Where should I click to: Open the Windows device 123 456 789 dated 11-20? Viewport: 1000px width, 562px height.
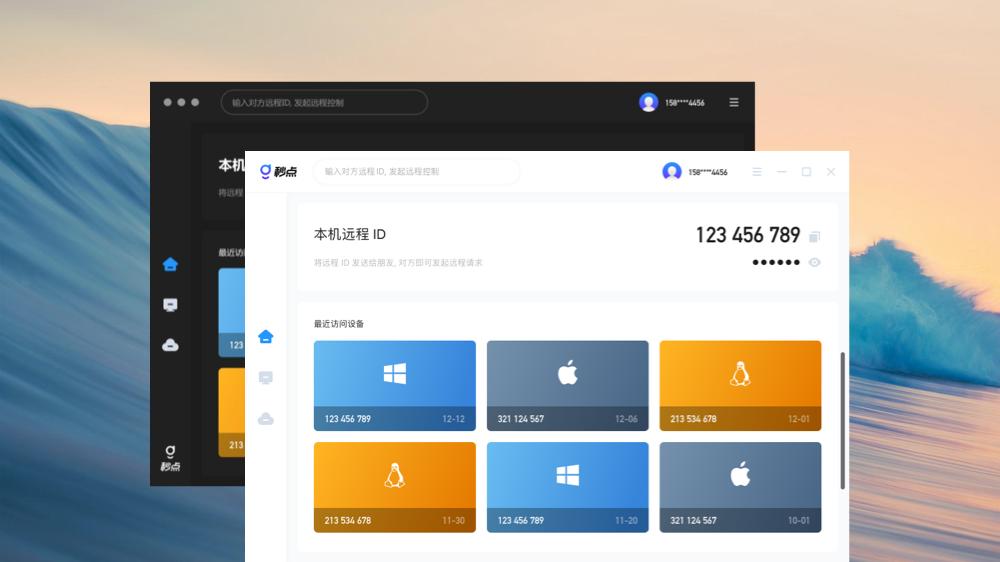click(568, 487)
